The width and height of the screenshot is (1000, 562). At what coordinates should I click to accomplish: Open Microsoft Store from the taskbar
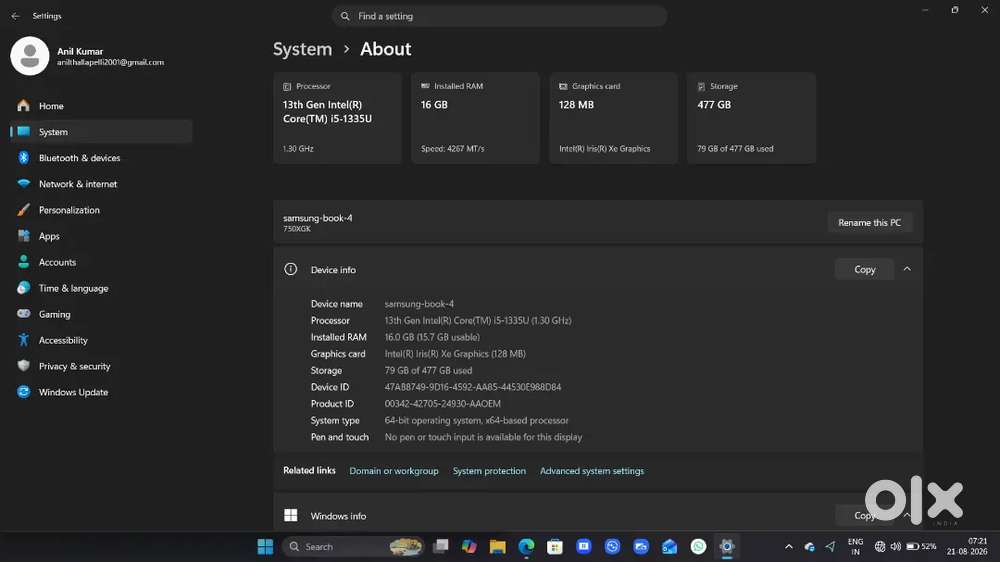tap(555, 547)
